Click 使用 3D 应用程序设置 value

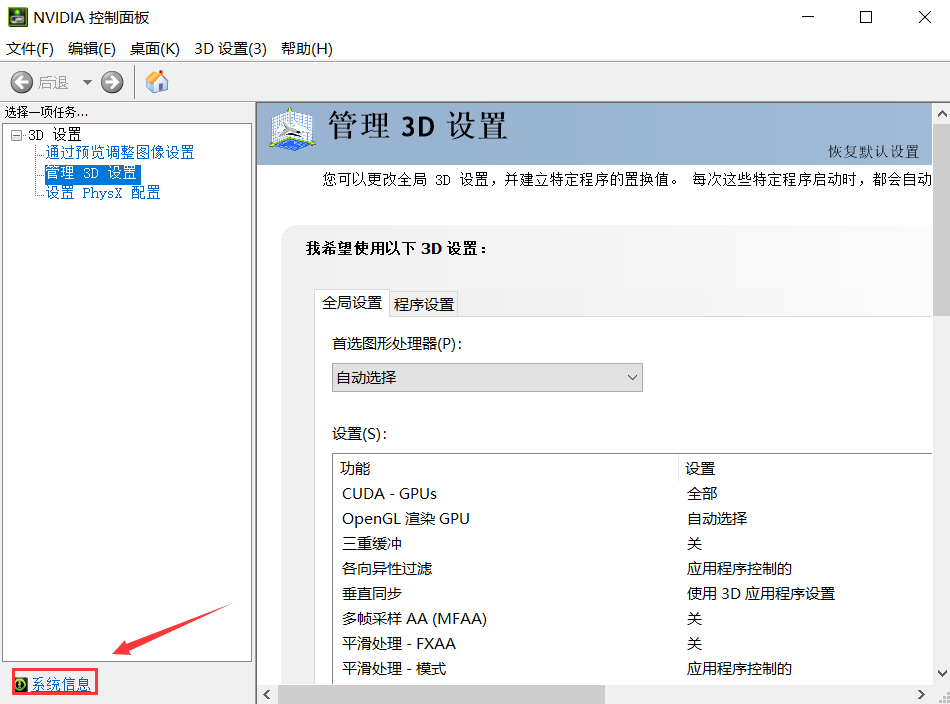(761, 594)
